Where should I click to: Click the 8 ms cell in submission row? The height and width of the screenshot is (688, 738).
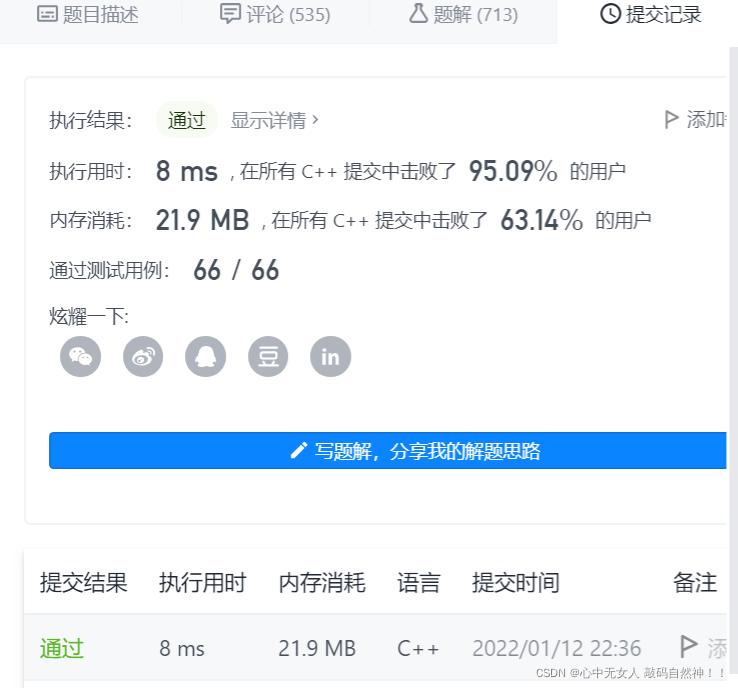coord(182,648)
